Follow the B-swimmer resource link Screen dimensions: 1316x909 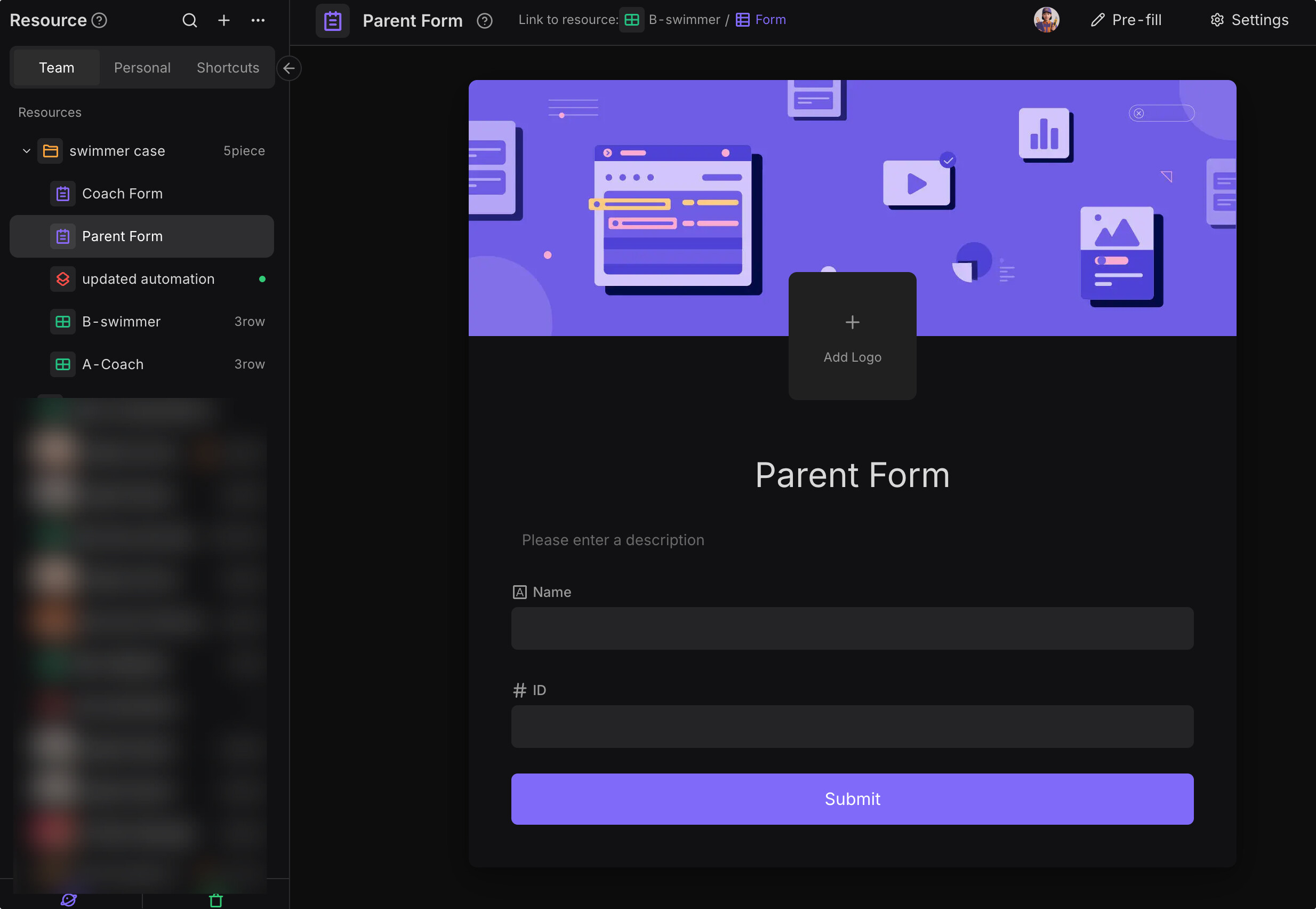point(684,20)
